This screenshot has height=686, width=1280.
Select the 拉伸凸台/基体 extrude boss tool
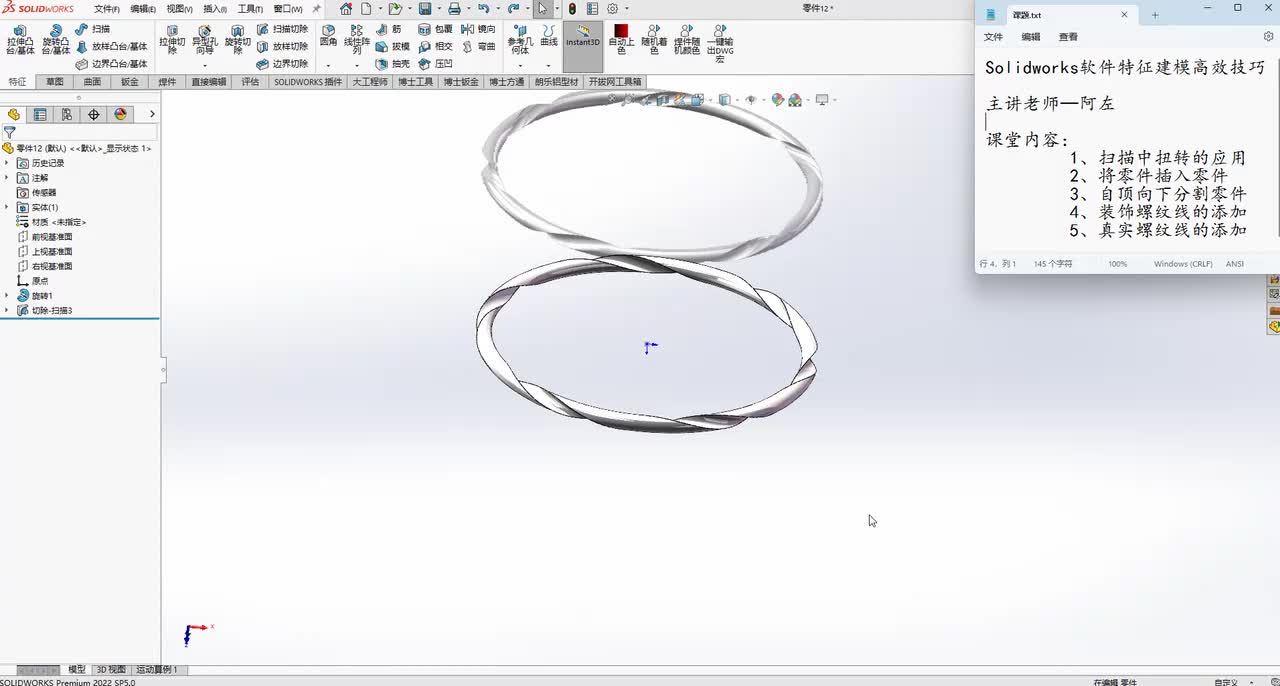click(x=20, y=40)
